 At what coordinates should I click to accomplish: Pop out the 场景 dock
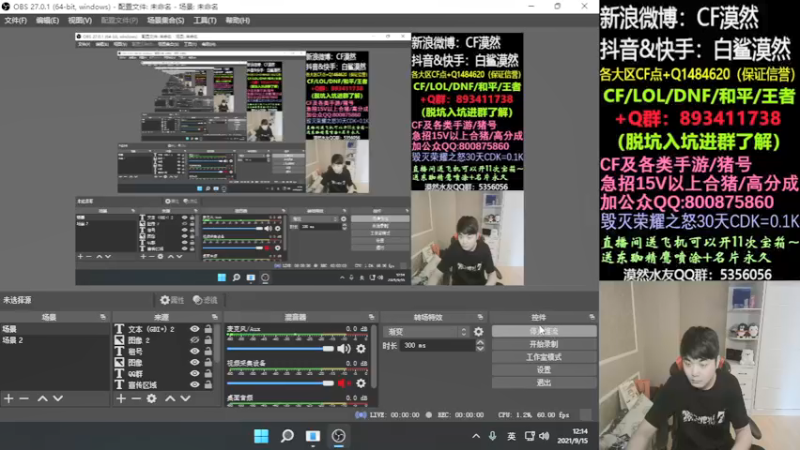103,317
